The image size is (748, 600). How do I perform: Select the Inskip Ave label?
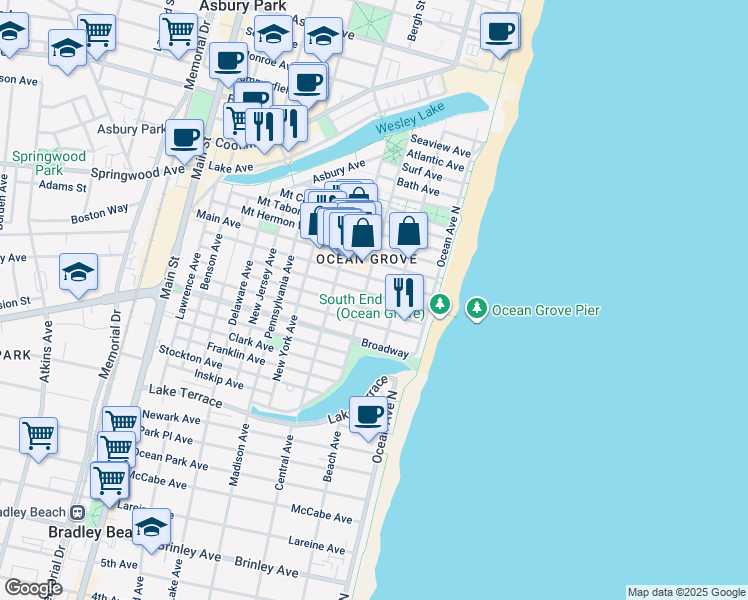(219, 379)
